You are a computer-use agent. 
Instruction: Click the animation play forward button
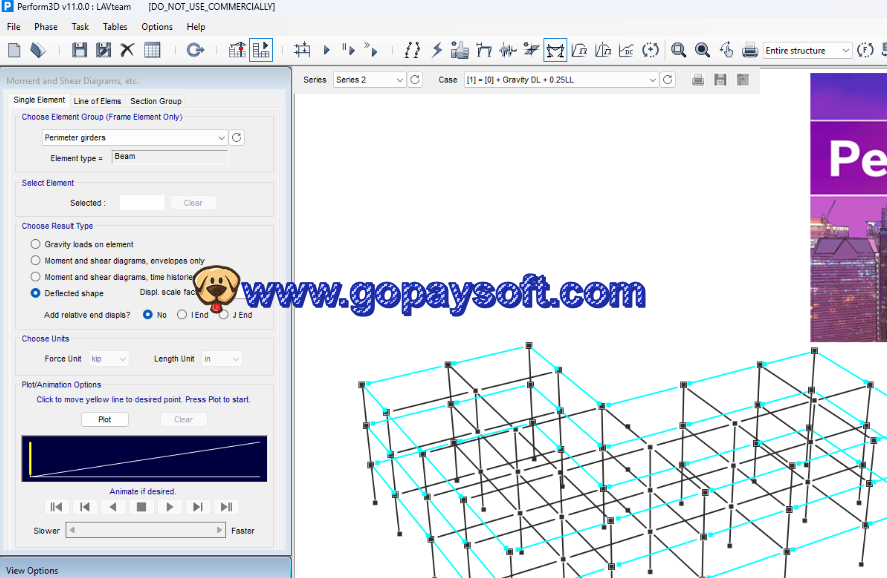coord(170,507)
